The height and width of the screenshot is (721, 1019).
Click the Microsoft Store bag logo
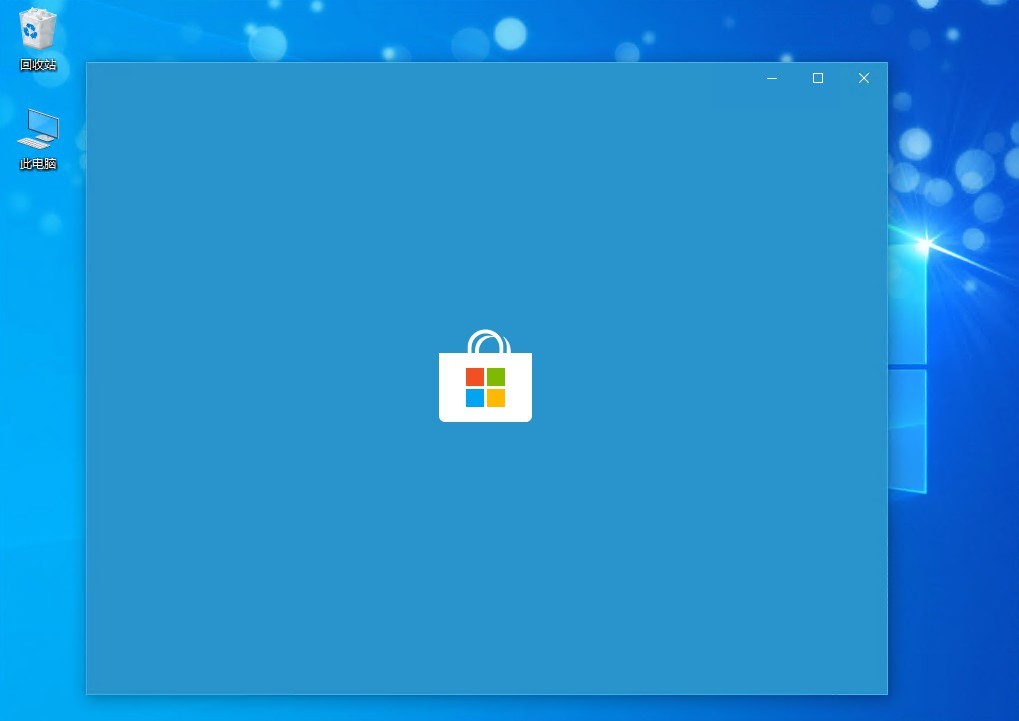(x=485, y=376)
